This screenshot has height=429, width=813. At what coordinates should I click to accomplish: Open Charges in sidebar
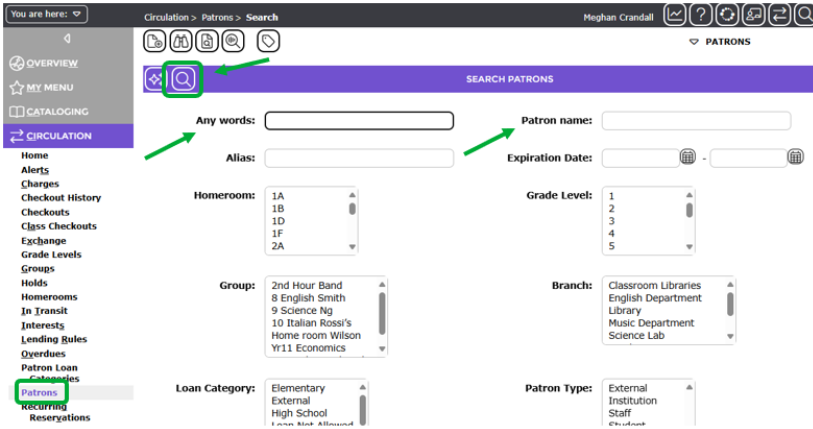click(40, 184)
